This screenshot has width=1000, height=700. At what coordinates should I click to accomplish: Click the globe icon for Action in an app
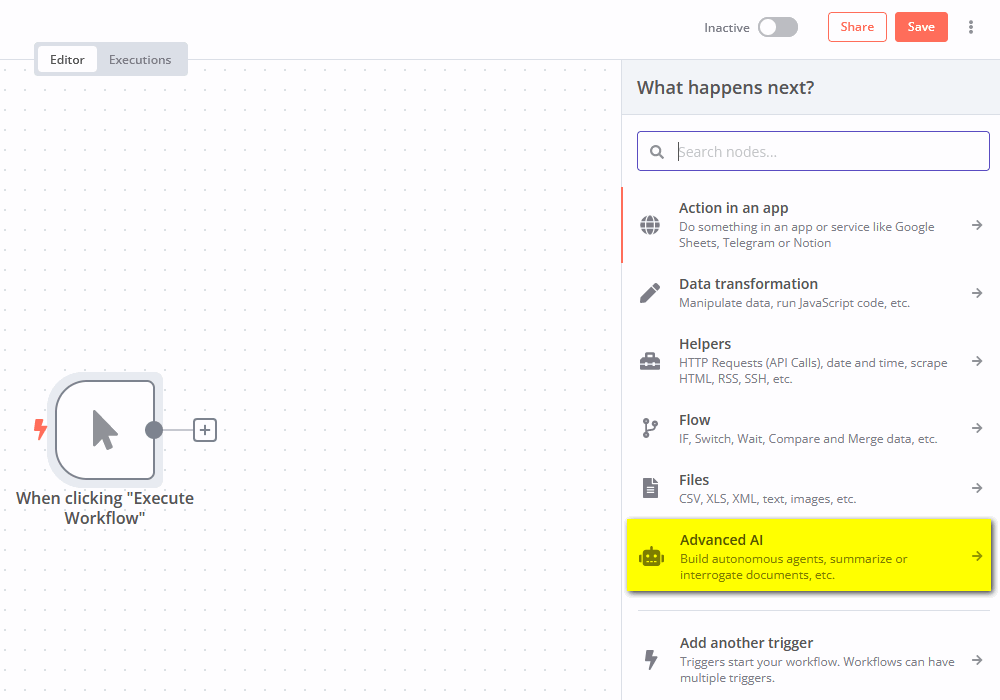(650, 225)
